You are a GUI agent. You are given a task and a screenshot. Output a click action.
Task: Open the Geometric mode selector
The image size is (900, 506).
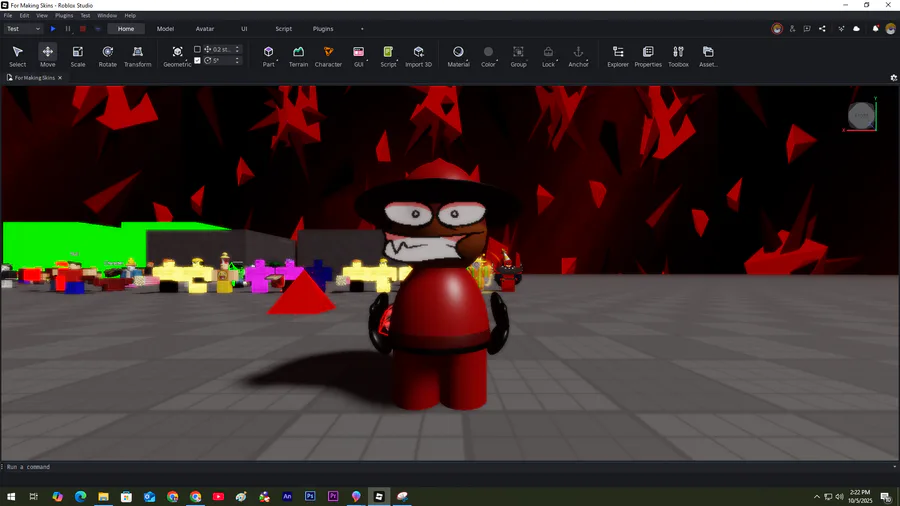[177, 56]
